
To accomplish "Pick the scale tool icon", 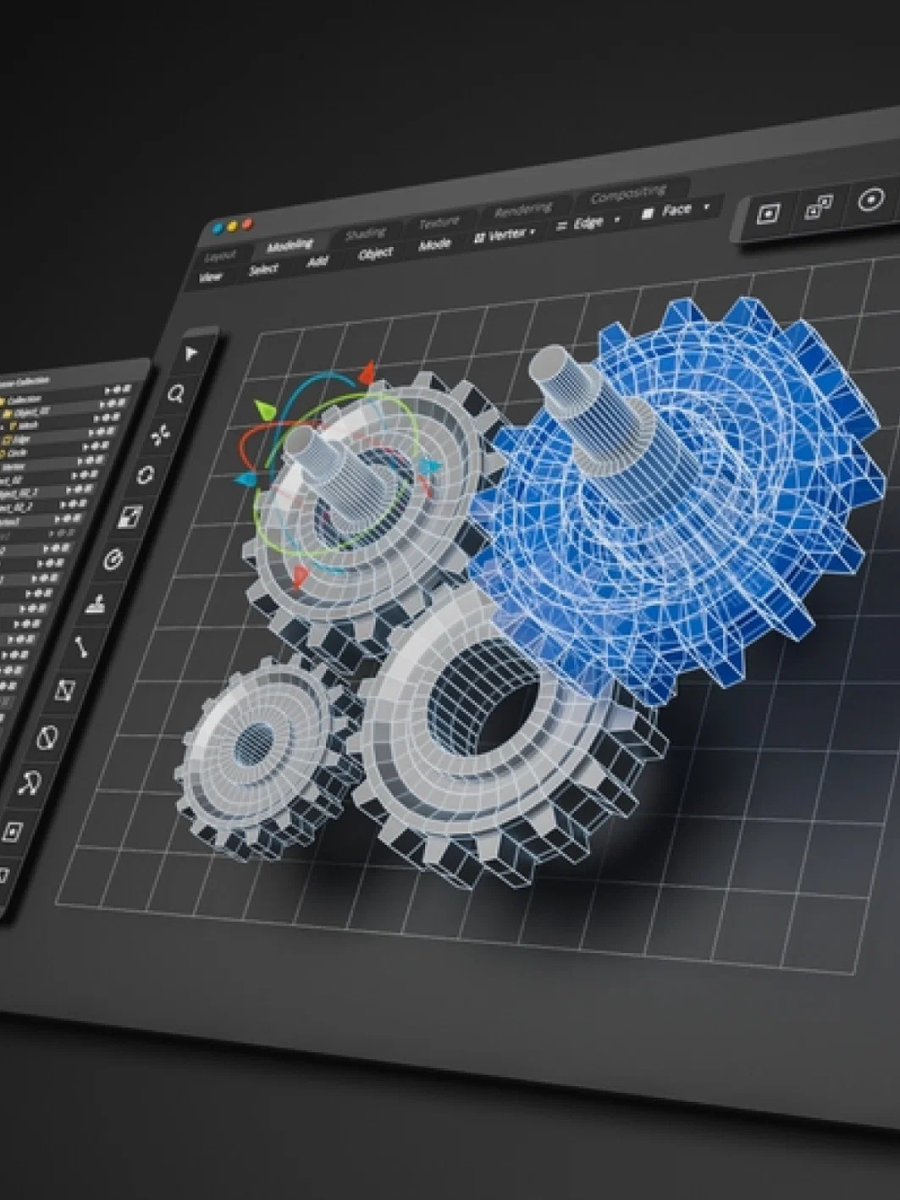I will click(x=130, y=517).
